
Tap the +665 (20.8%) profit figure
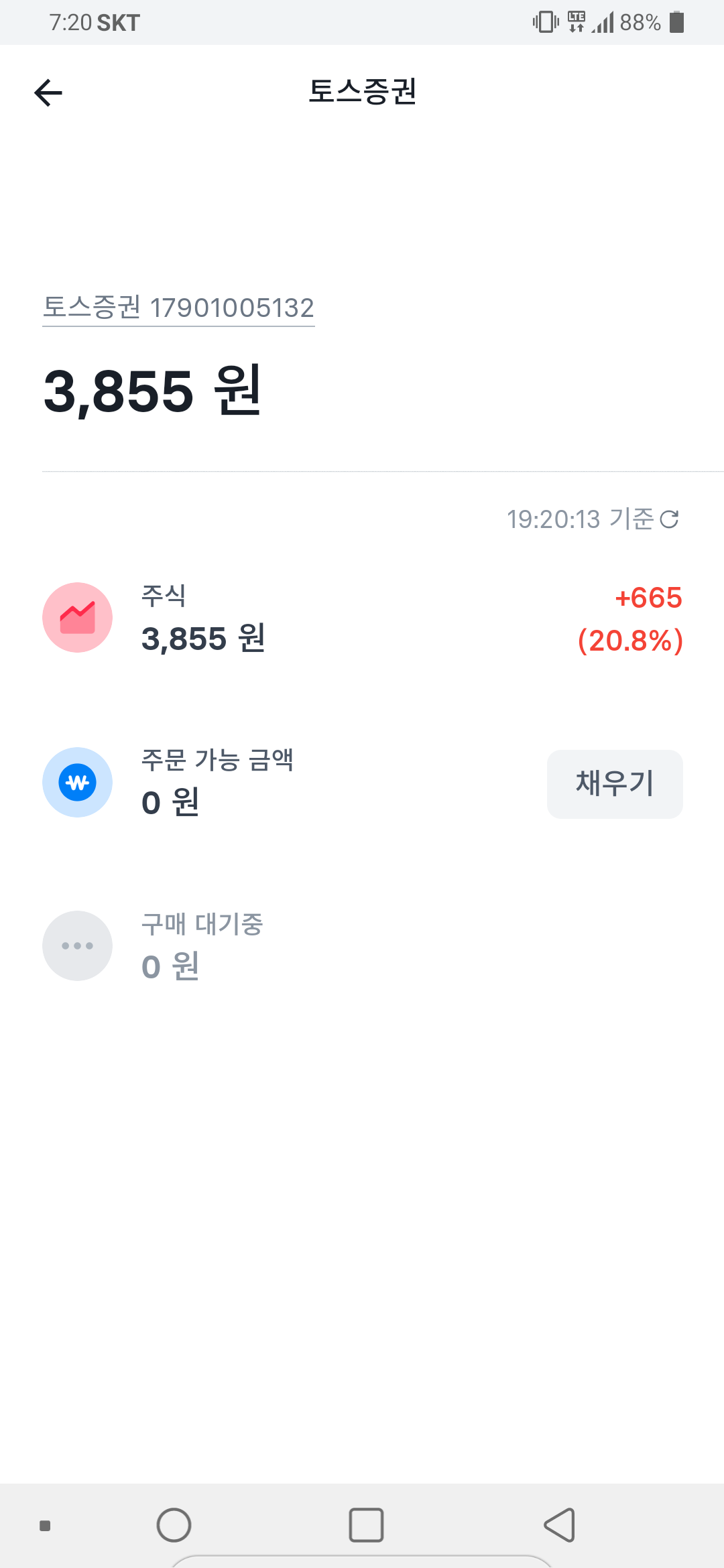[630, 619]
